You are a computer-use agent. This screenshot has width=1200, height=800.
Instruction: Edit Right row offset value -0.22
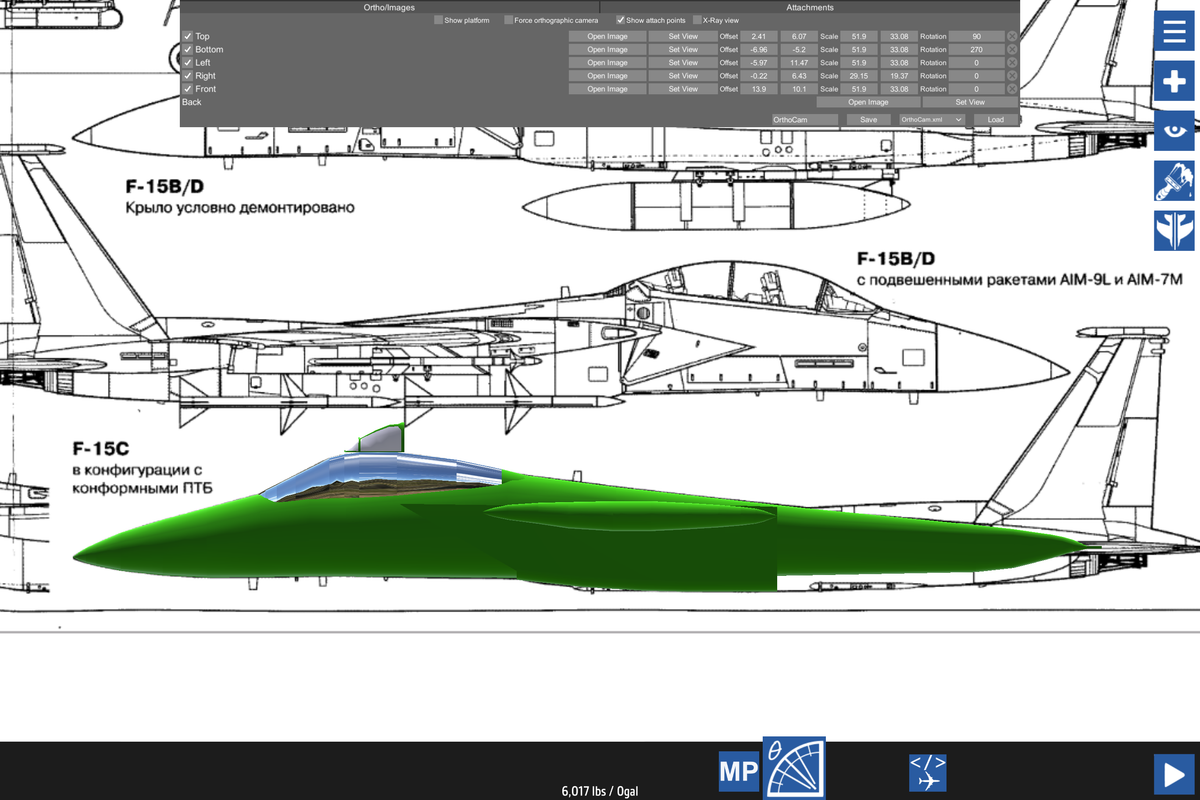coord(759,75)
